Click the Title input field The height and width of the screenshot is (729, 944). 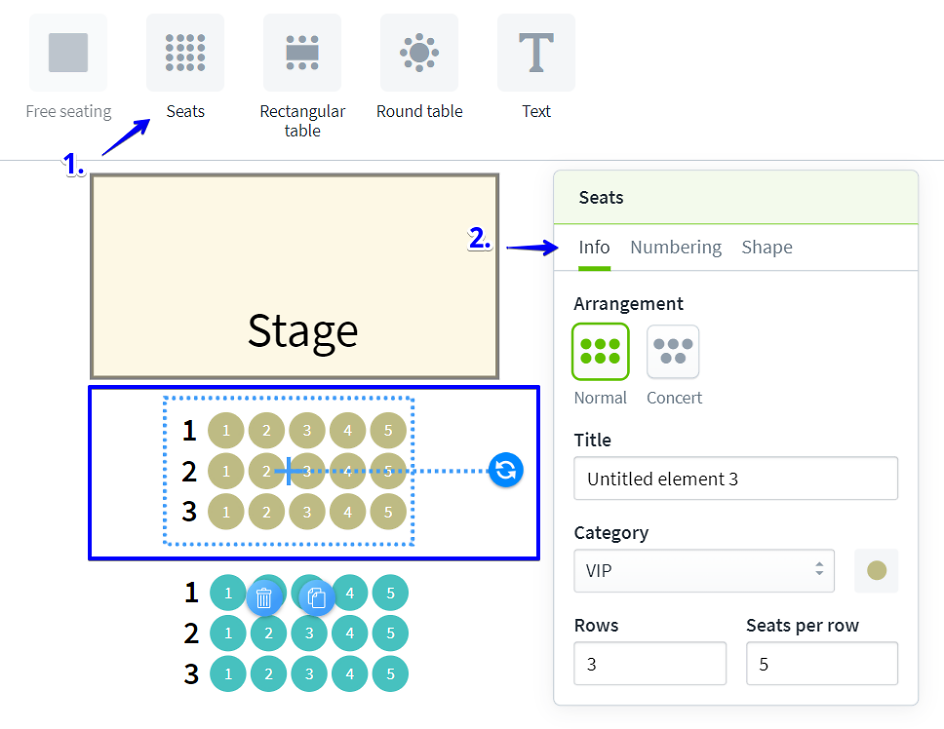(735, 479)
